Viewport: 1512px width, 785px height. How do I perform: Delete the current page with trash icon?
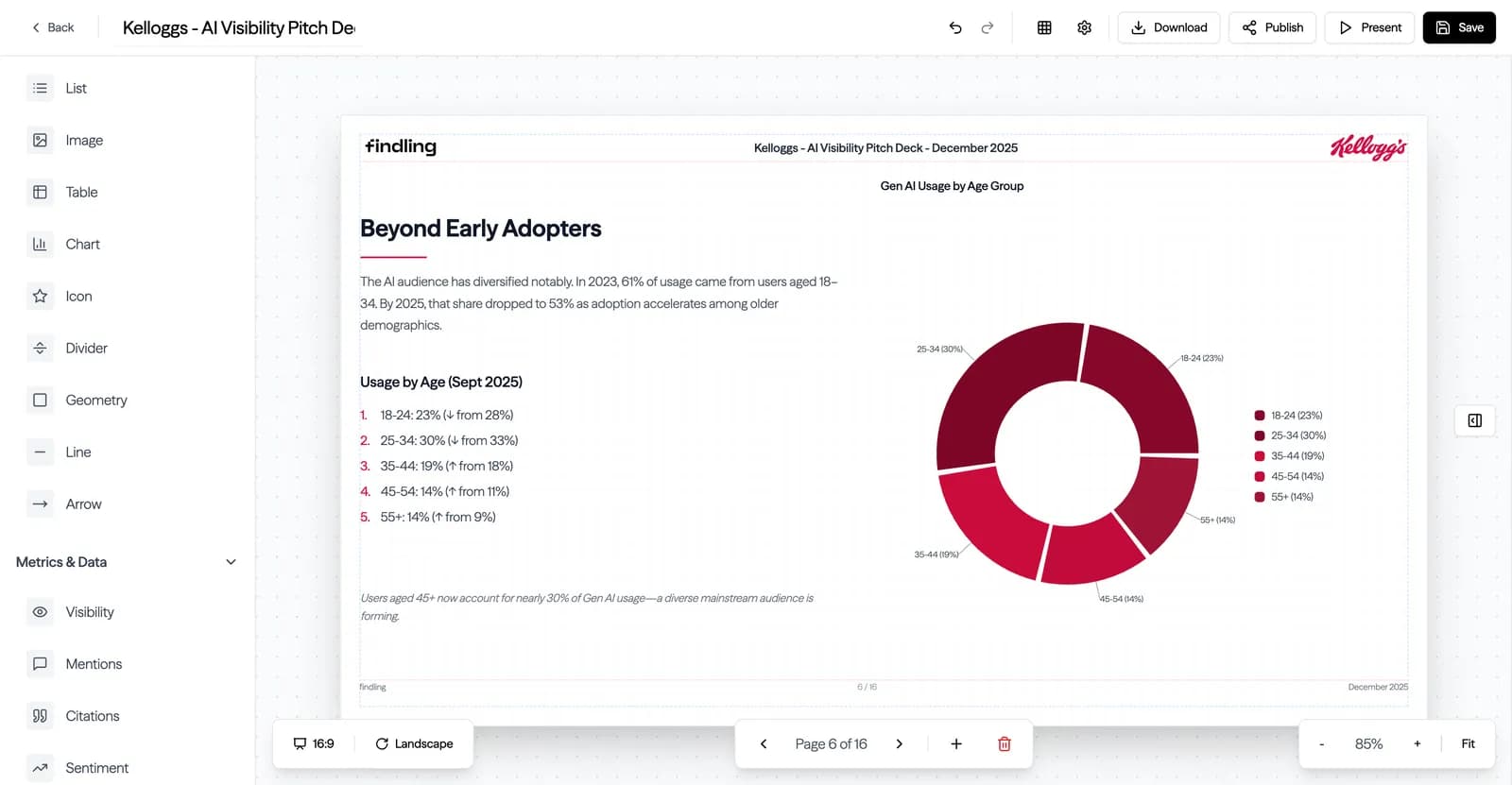(1005, 743)
